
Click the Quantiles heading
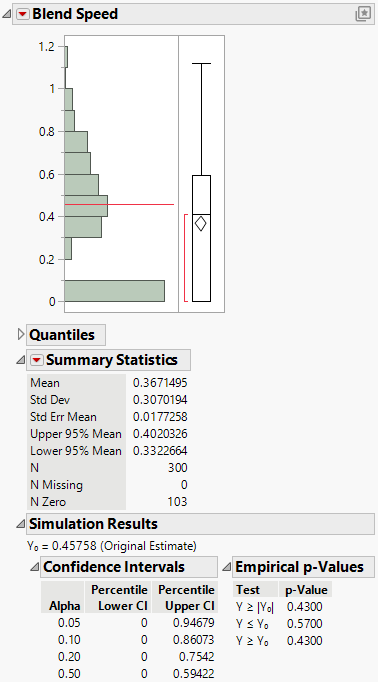point(62,334)
